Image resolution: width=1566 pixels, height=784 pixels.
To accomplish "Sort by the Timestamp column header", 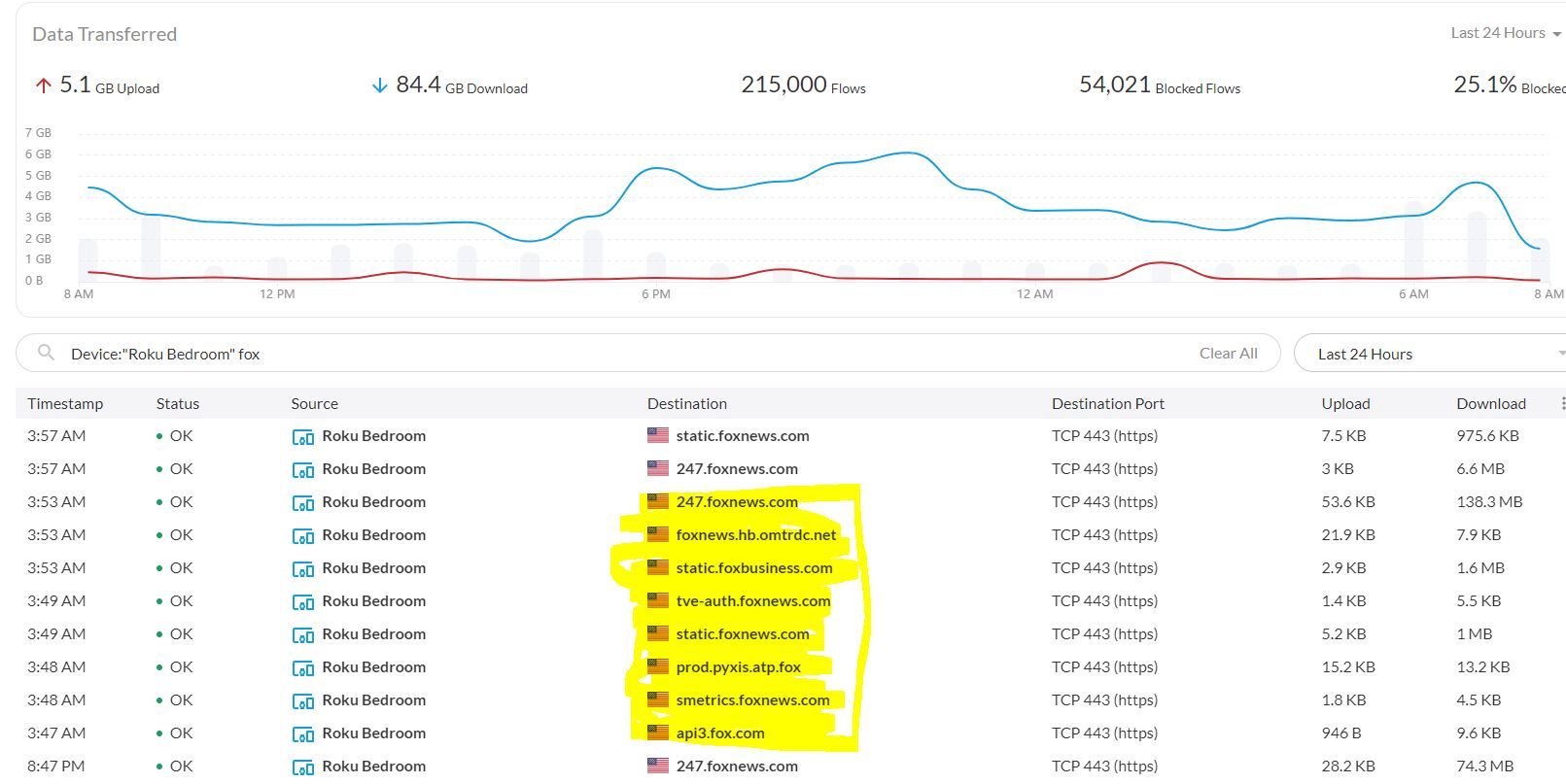I will [x=65, y=403].
